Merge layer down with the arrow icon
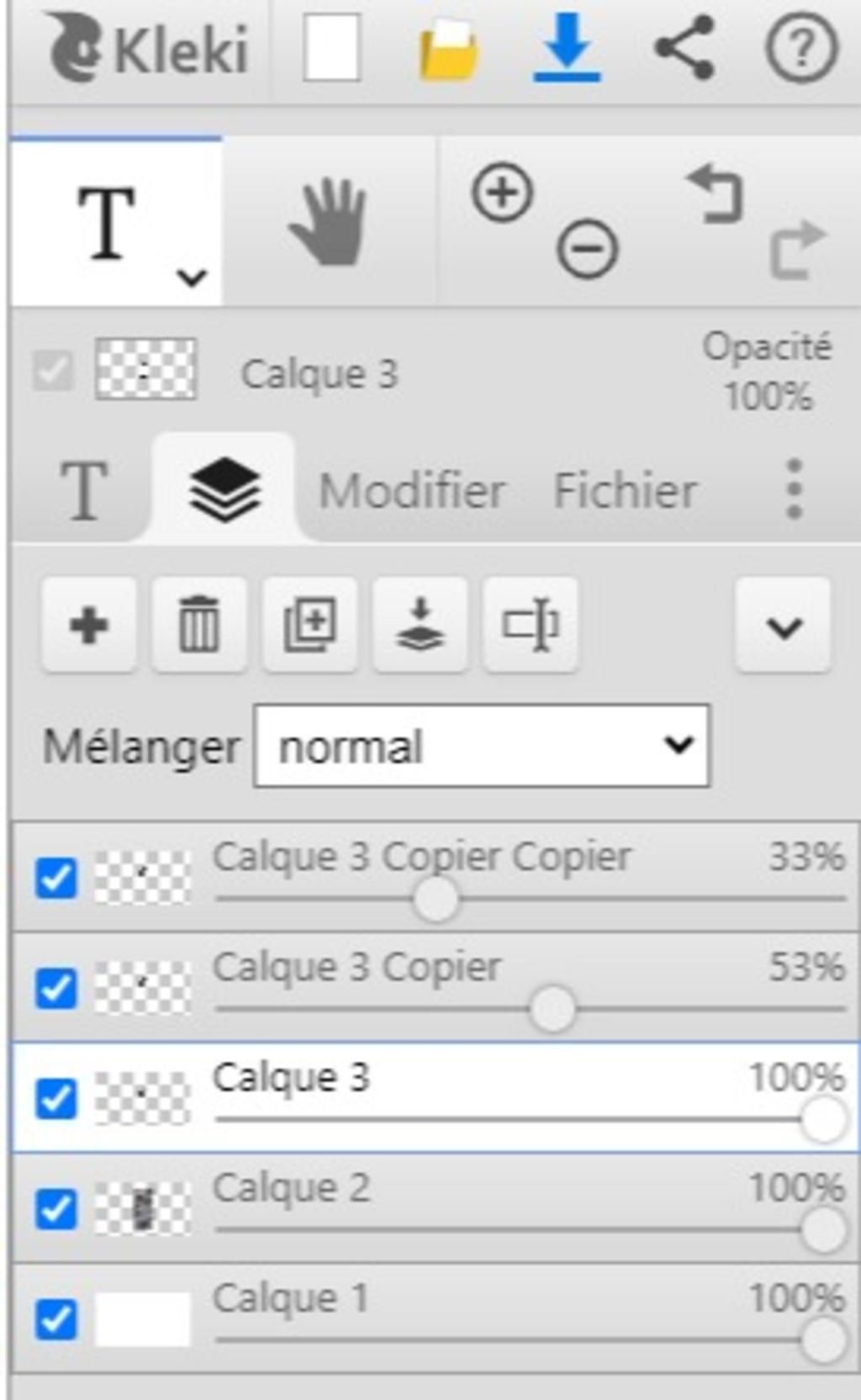Image resolution: width=861 pixels, height=1400 pixels. [420, 626]
